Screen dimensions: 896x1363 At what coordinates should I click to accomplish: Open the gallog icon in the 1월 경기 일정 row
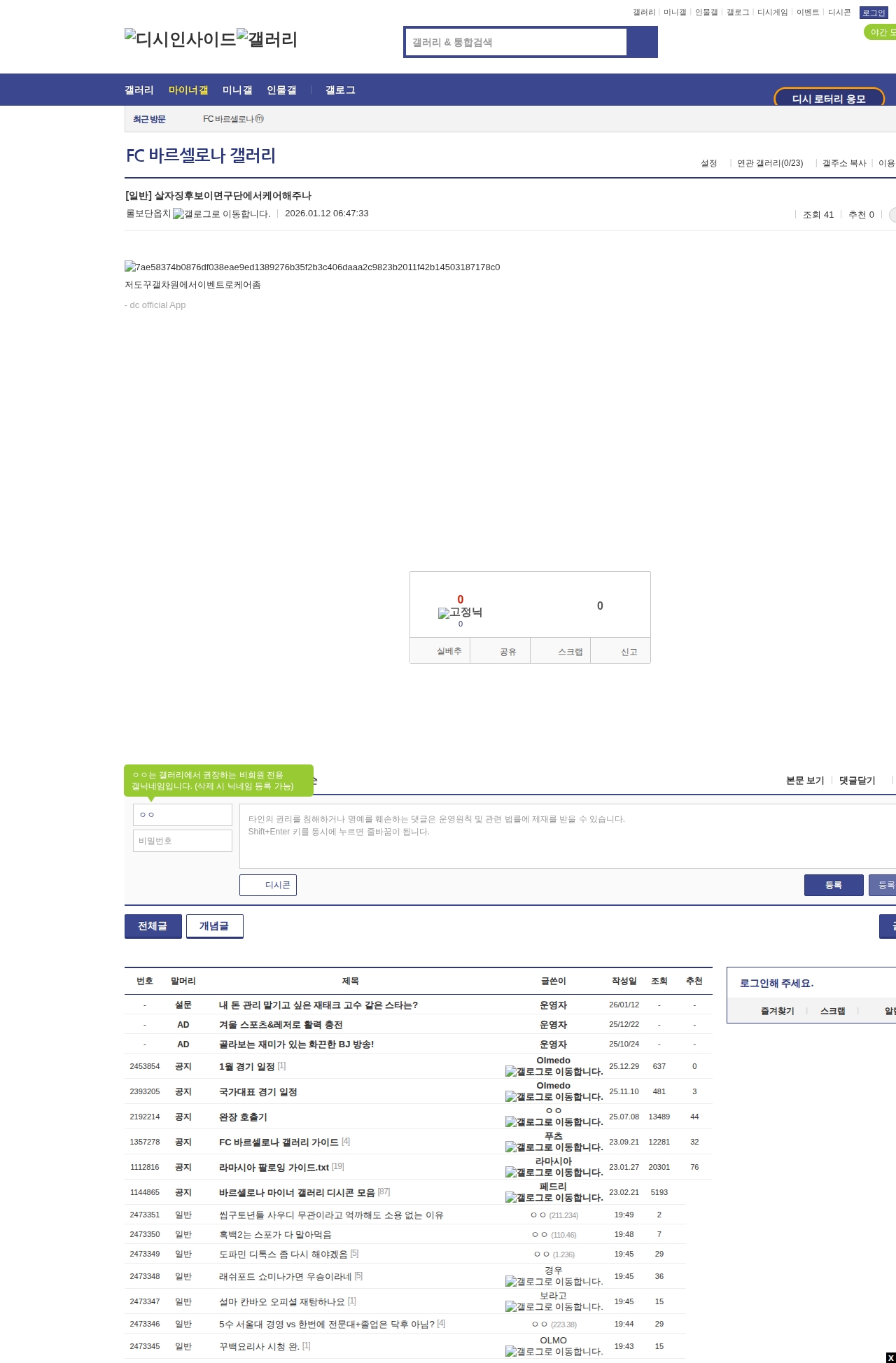pos(554,1072)
